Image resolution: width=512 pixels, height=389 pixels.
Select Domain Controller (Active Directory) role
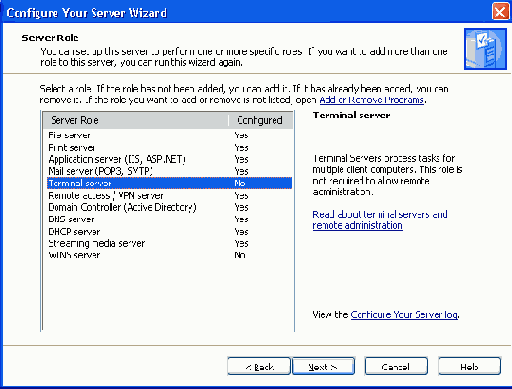(x=169, y=207)
